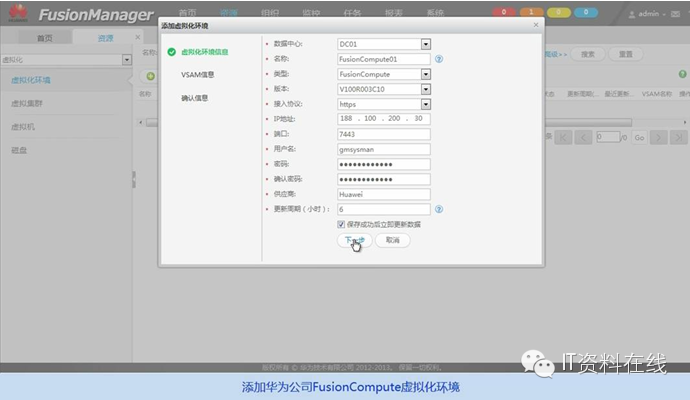This screenshot has height=400, width=690.
Task: Click the scrollbar left arrow
Action: point(140,122)
